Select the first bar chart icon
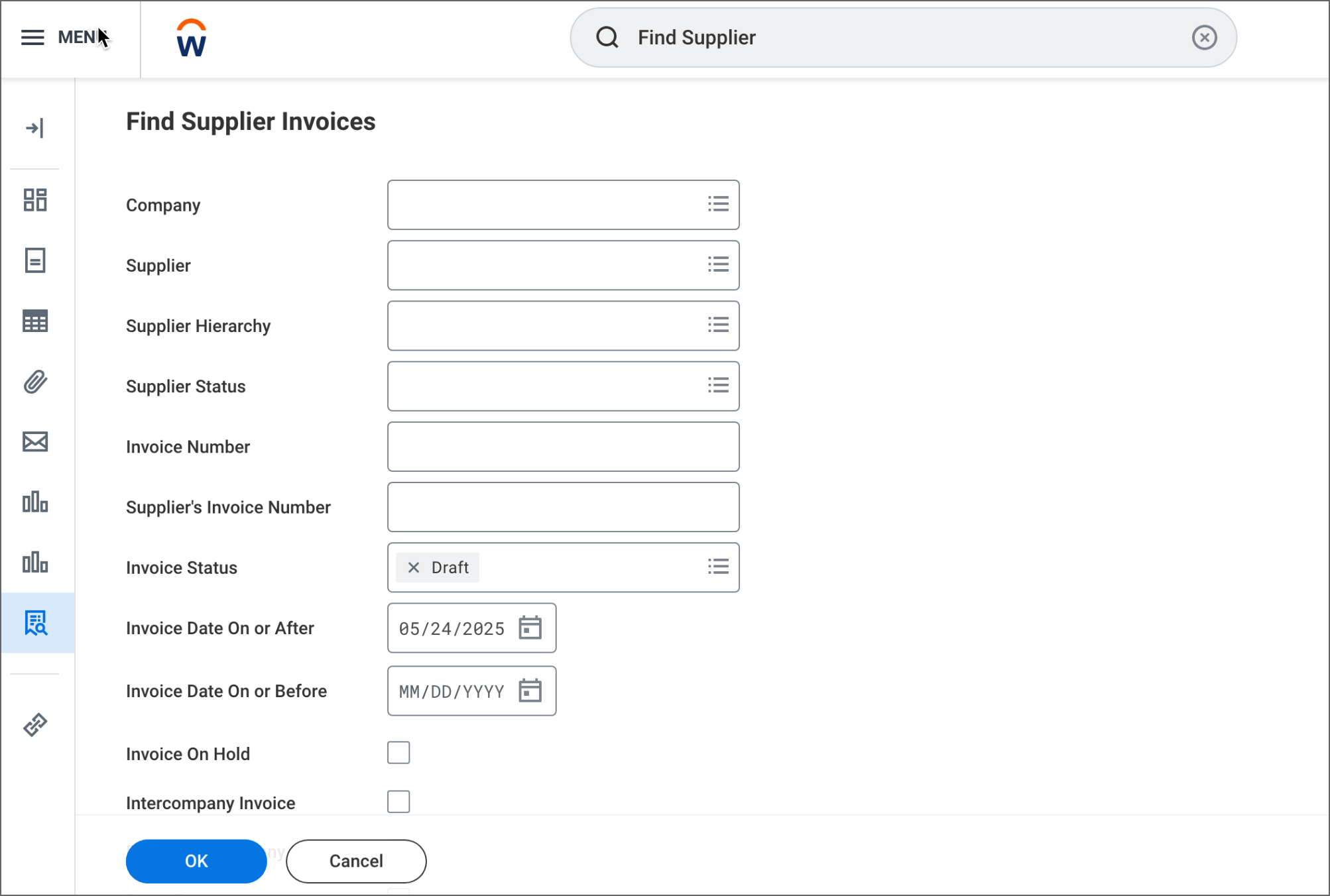 36,503
